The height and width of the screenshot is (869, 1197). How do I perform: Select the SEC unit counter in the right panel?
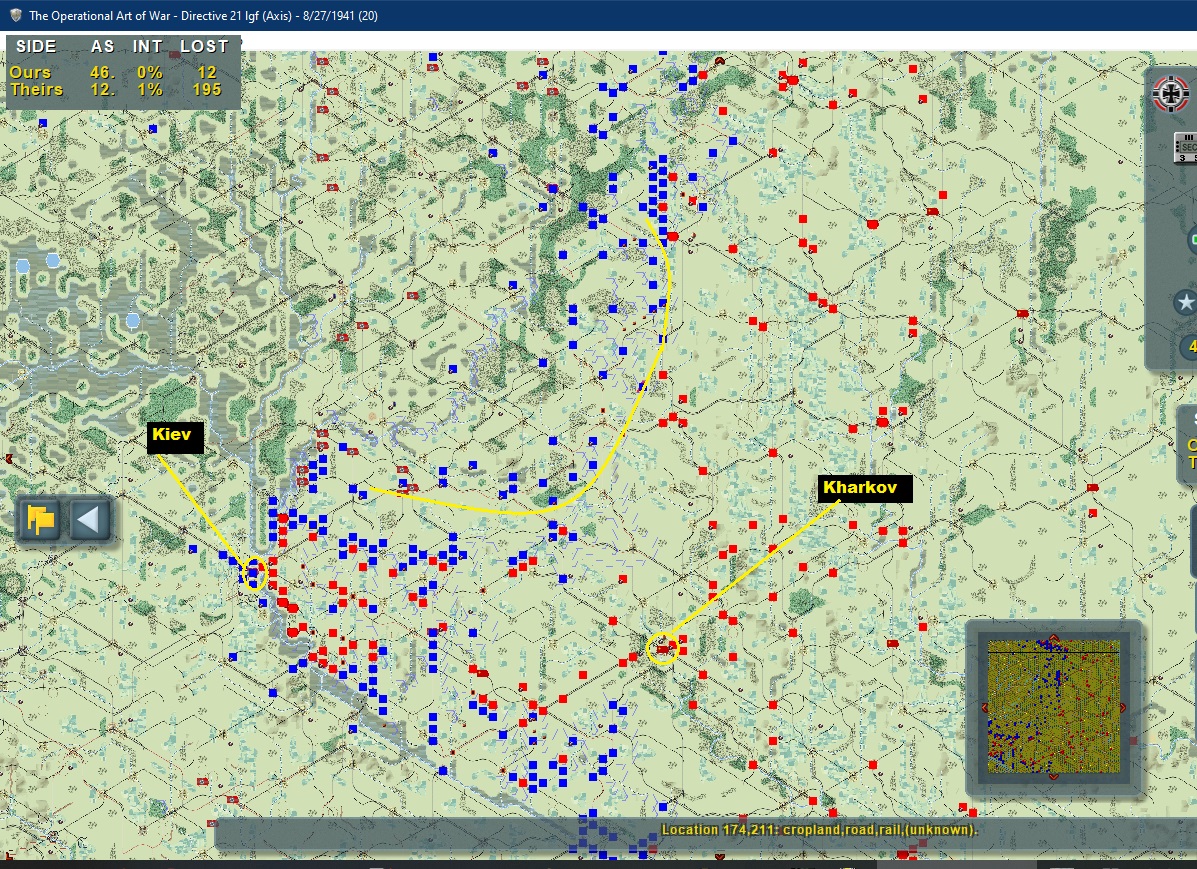coord(1186,147)
